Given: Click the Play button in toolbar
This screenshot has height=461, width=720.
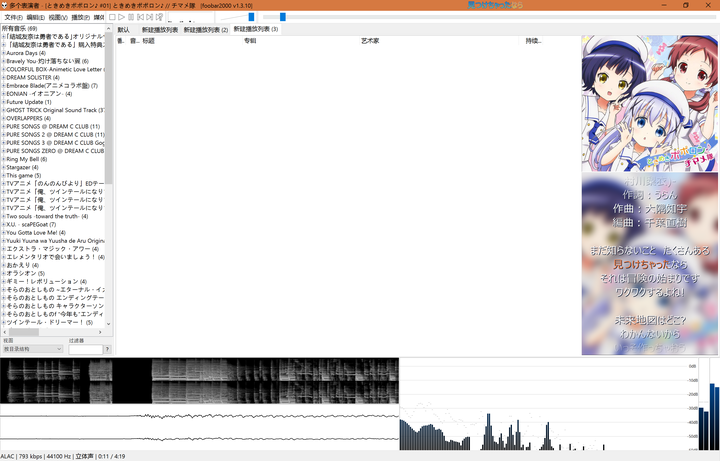Looking at the screenshot, I should [x=121, y=17].
